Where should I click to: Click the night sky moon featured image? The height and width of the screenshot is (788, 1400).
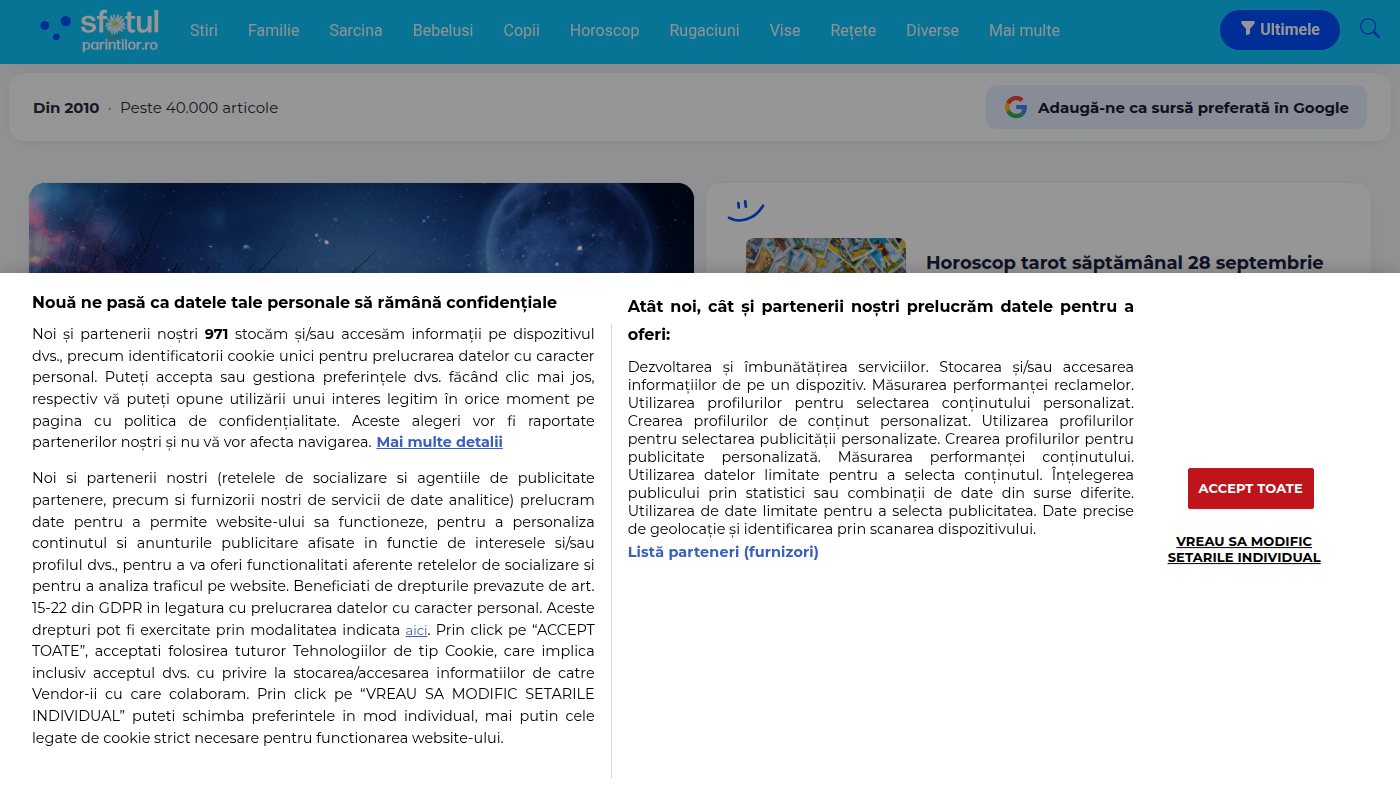coord(361,228)
